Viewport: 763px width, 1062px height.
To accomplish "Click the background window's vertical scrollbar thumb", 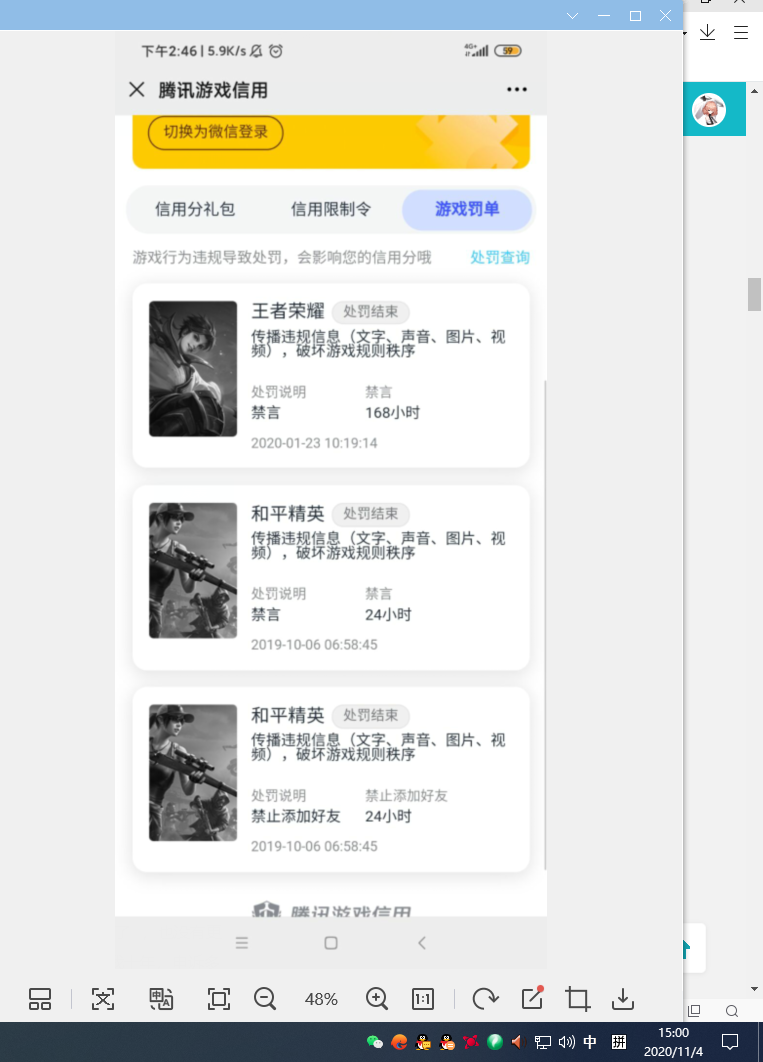I will (754, 295).
